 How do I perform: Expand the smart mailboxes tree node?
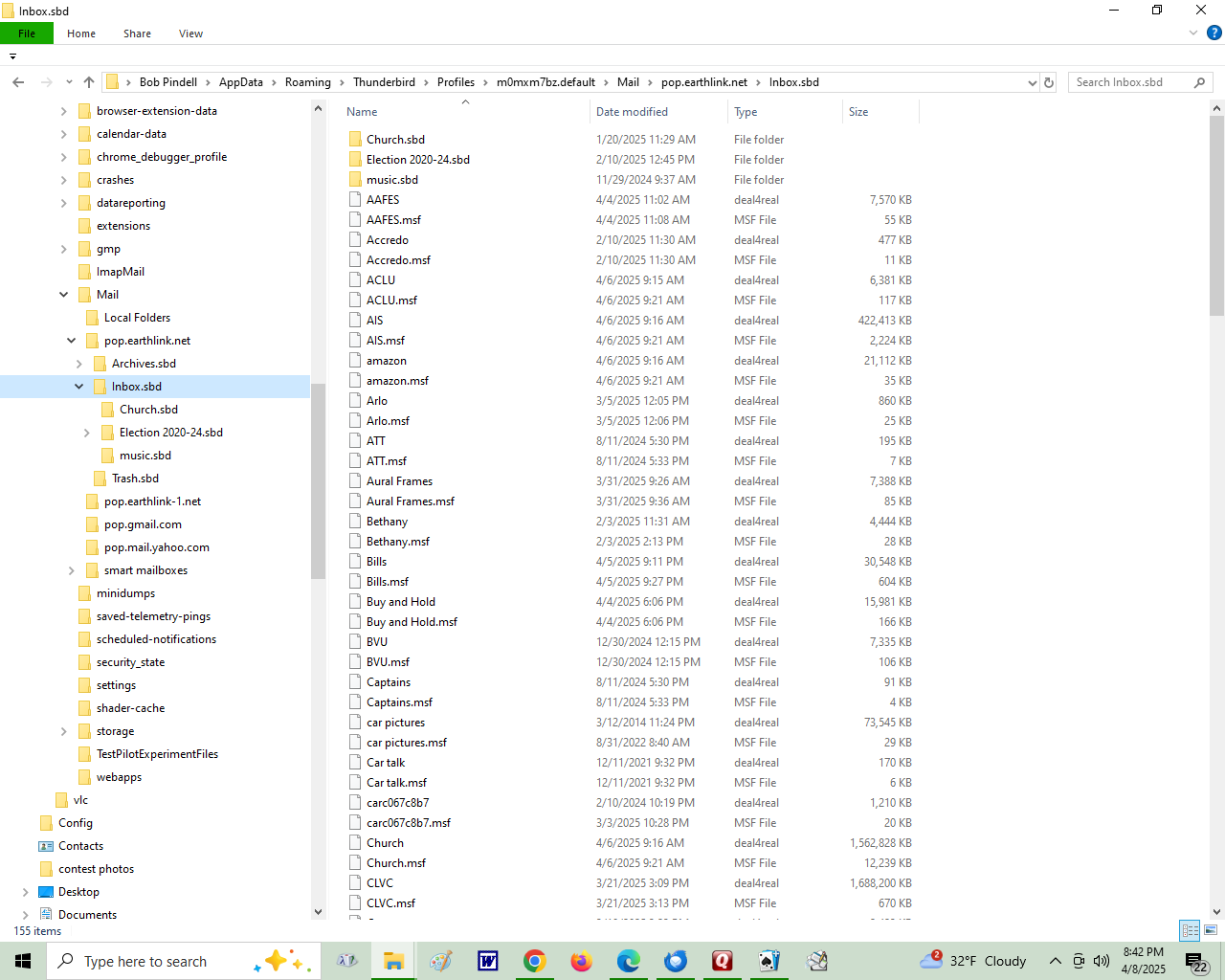point(72,570)
